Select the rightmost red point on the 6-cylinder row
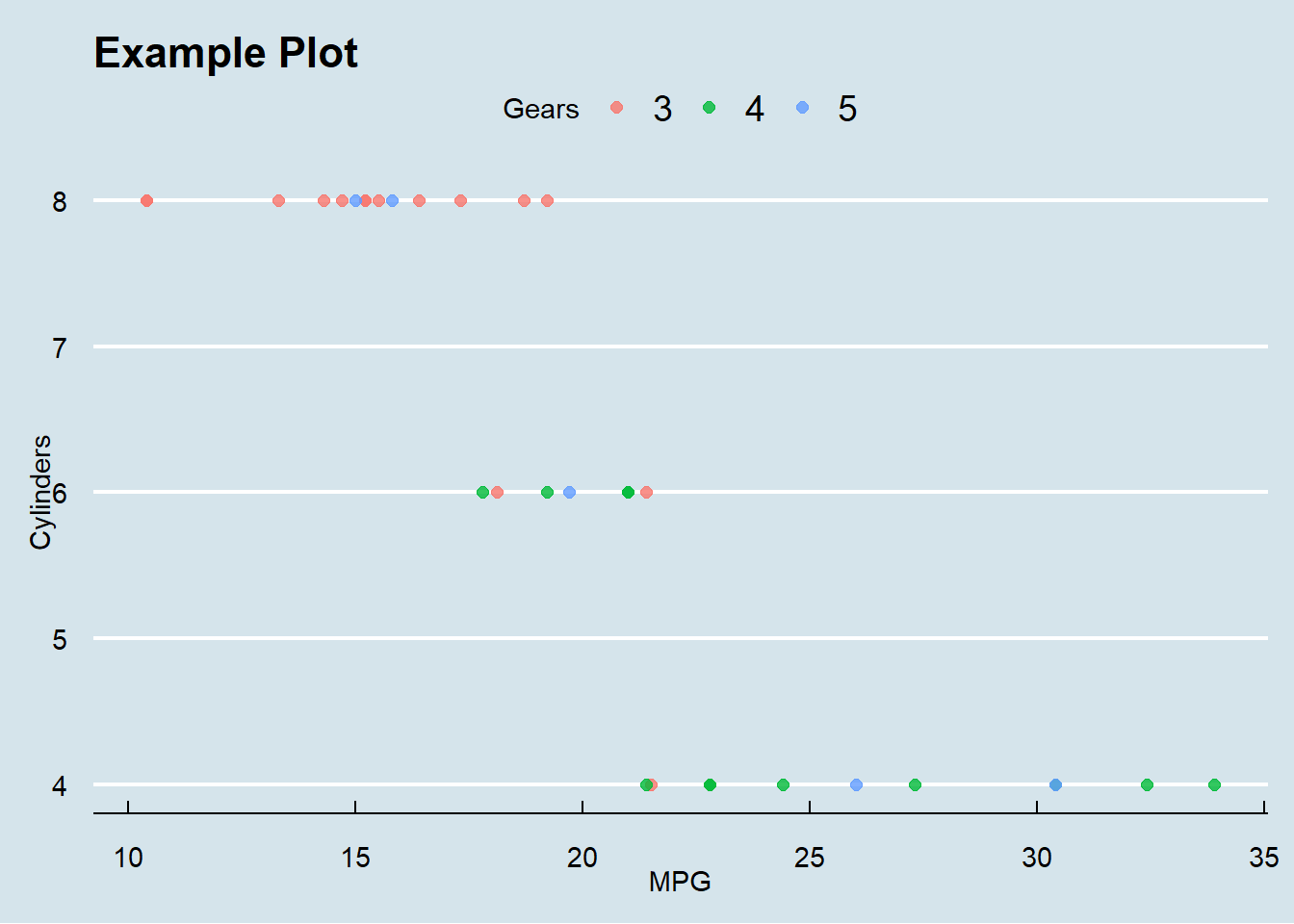 coord(646,493)
